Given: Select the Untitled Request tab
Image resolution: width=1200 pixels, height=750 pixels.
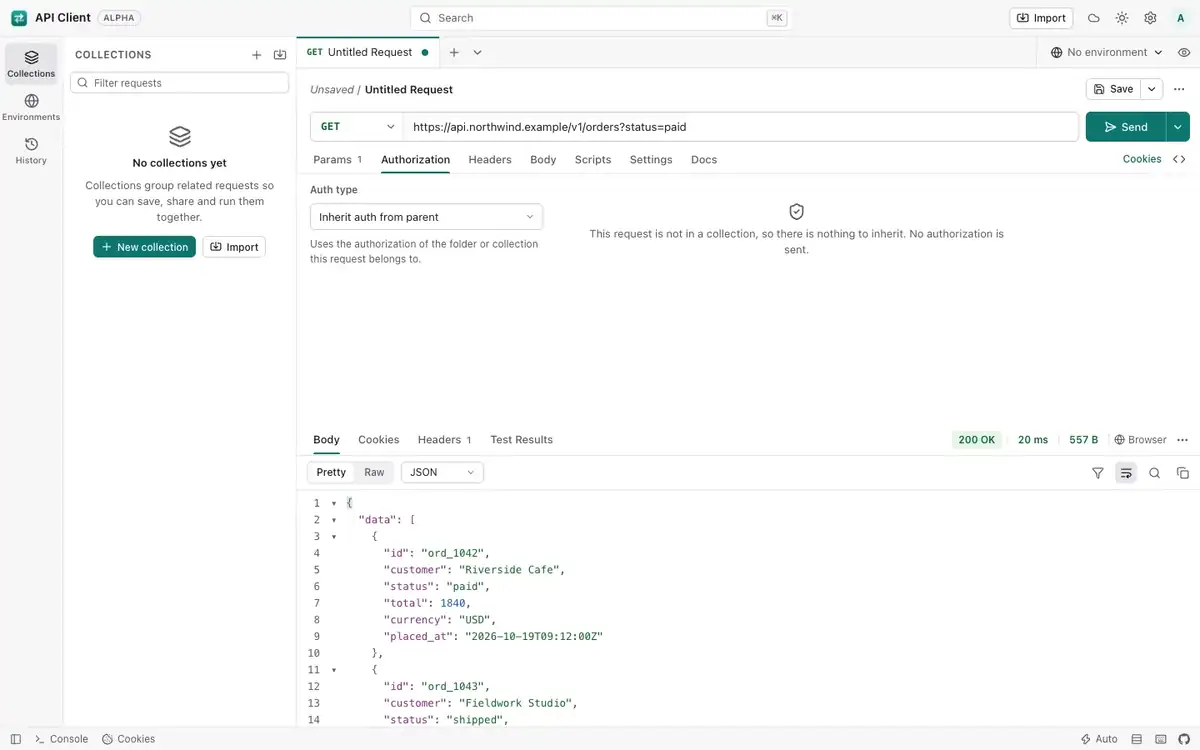Looking at the screenshot, I should [x=368, y=52].
